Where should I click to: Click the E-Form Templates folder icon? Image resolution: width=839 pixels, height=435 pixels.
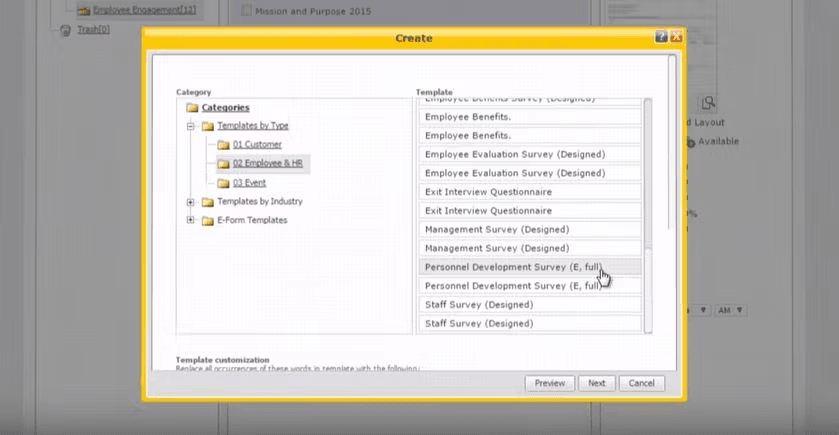(208, 220)
